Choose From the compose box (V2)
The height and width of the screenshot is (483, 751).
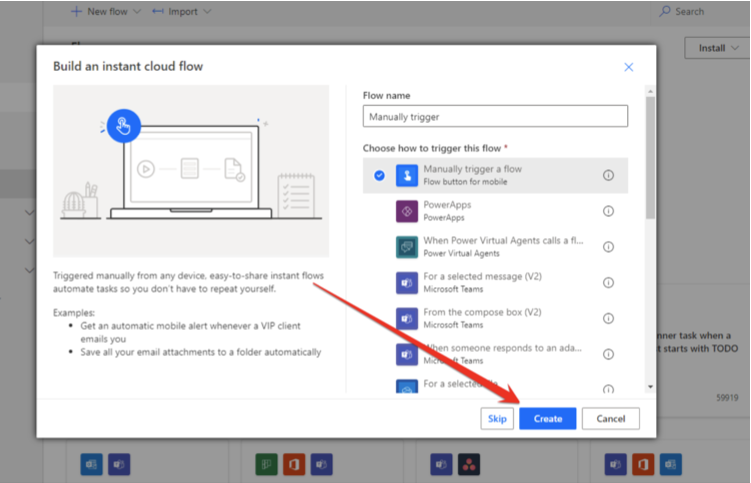click(482, 312)
